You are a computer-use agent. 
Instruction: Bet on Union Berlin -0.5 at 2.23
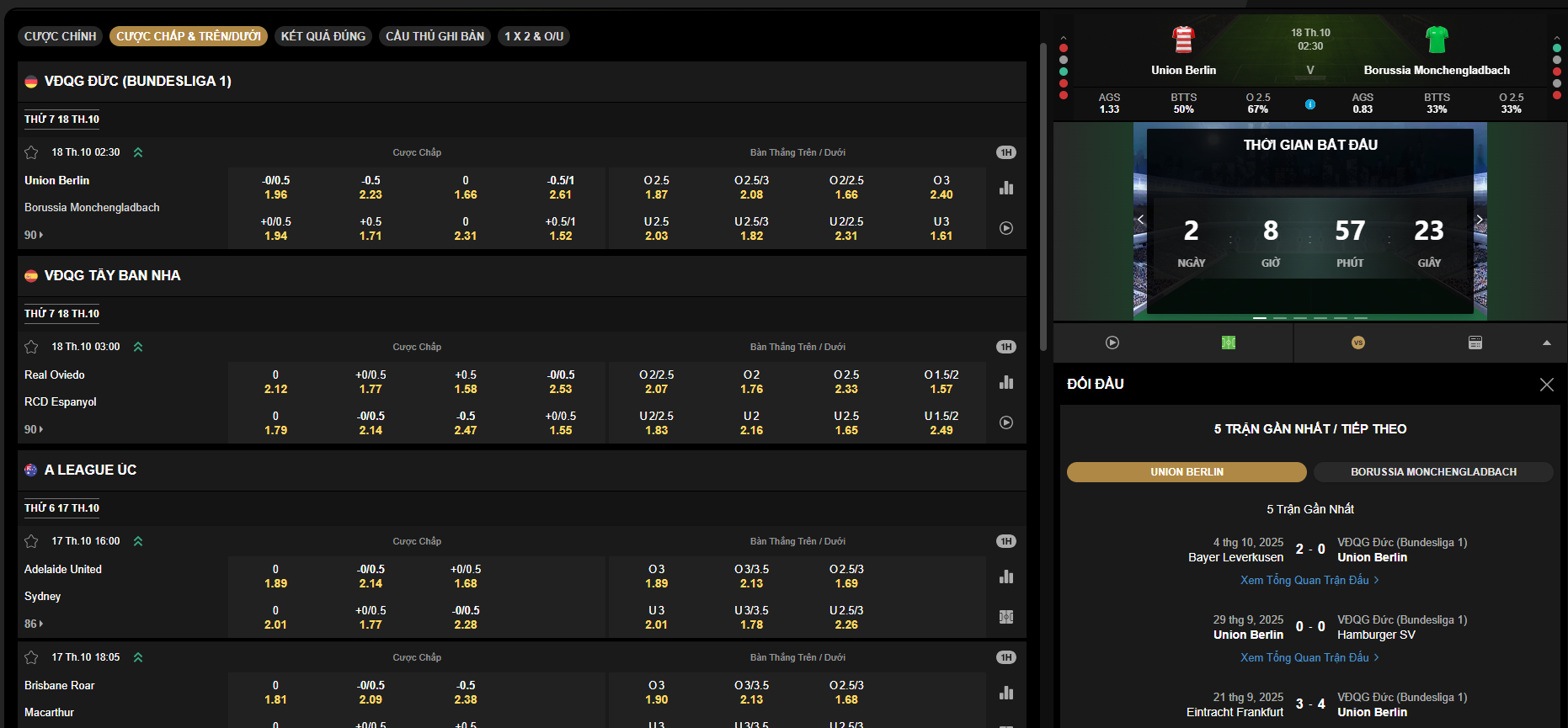coord(371,188)
